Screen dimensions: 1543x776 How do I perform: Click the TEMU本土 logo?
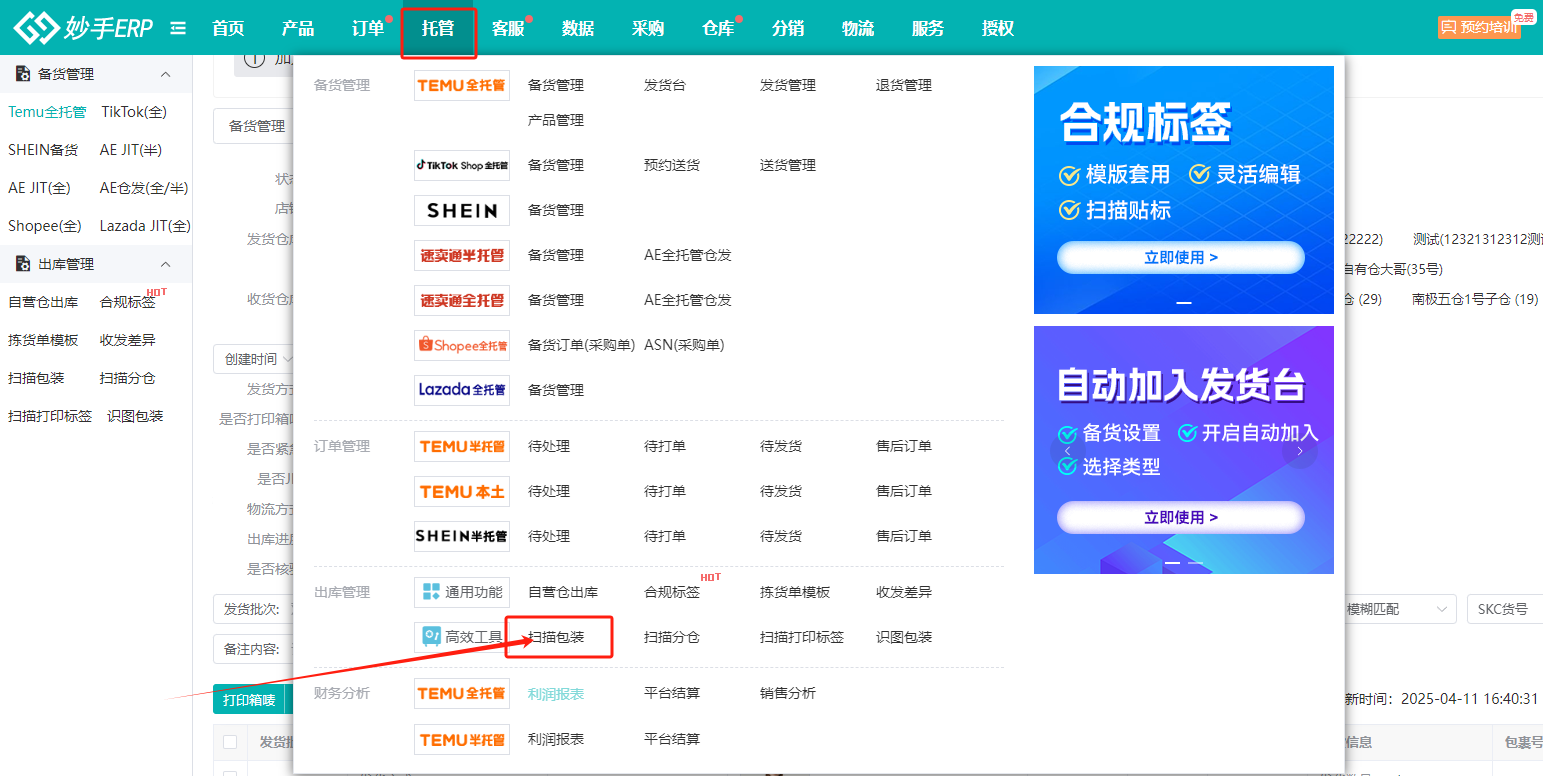462,491
